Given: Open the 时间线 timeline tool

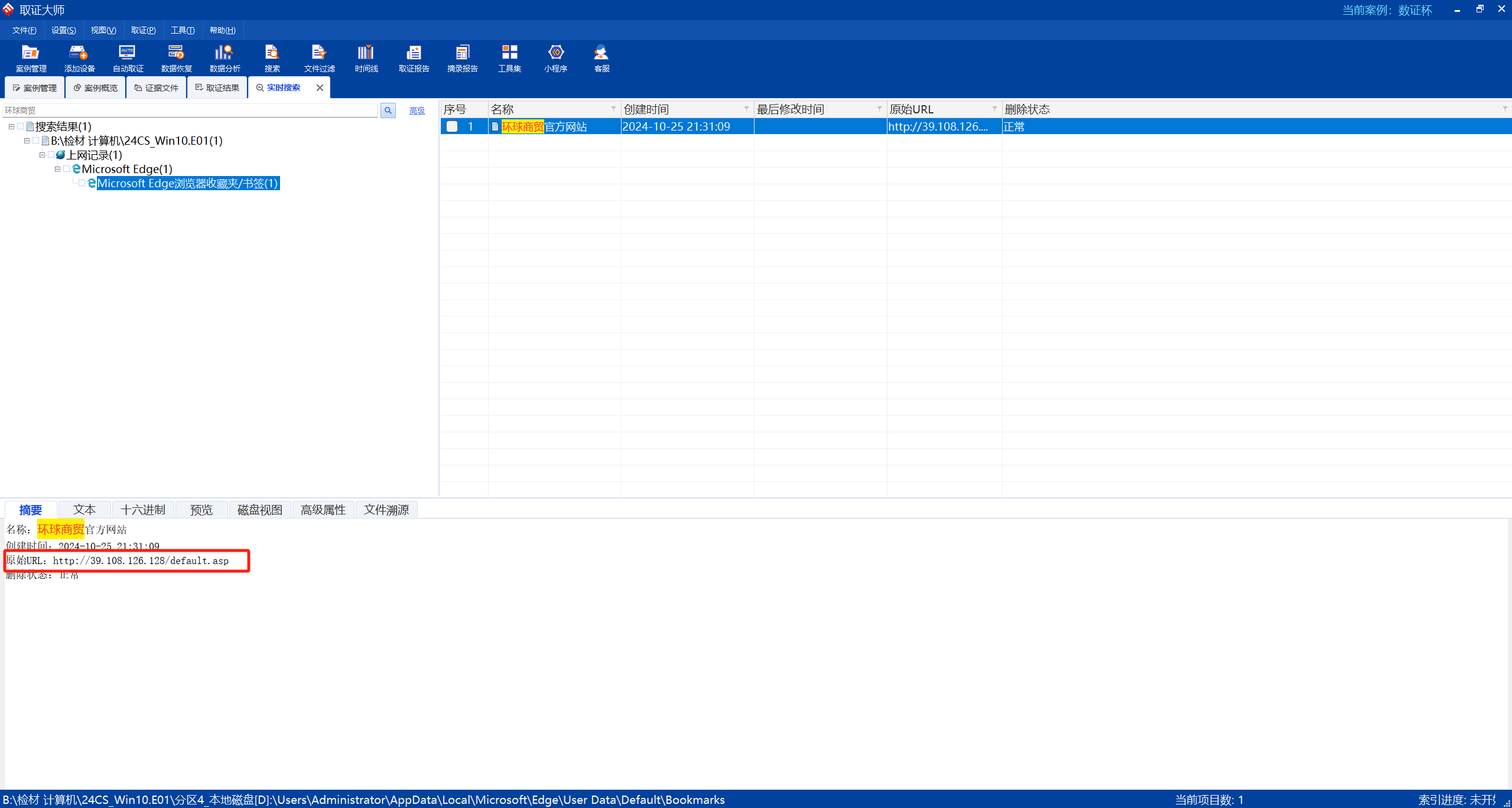Looking at the screenshot, I should 366,58.
